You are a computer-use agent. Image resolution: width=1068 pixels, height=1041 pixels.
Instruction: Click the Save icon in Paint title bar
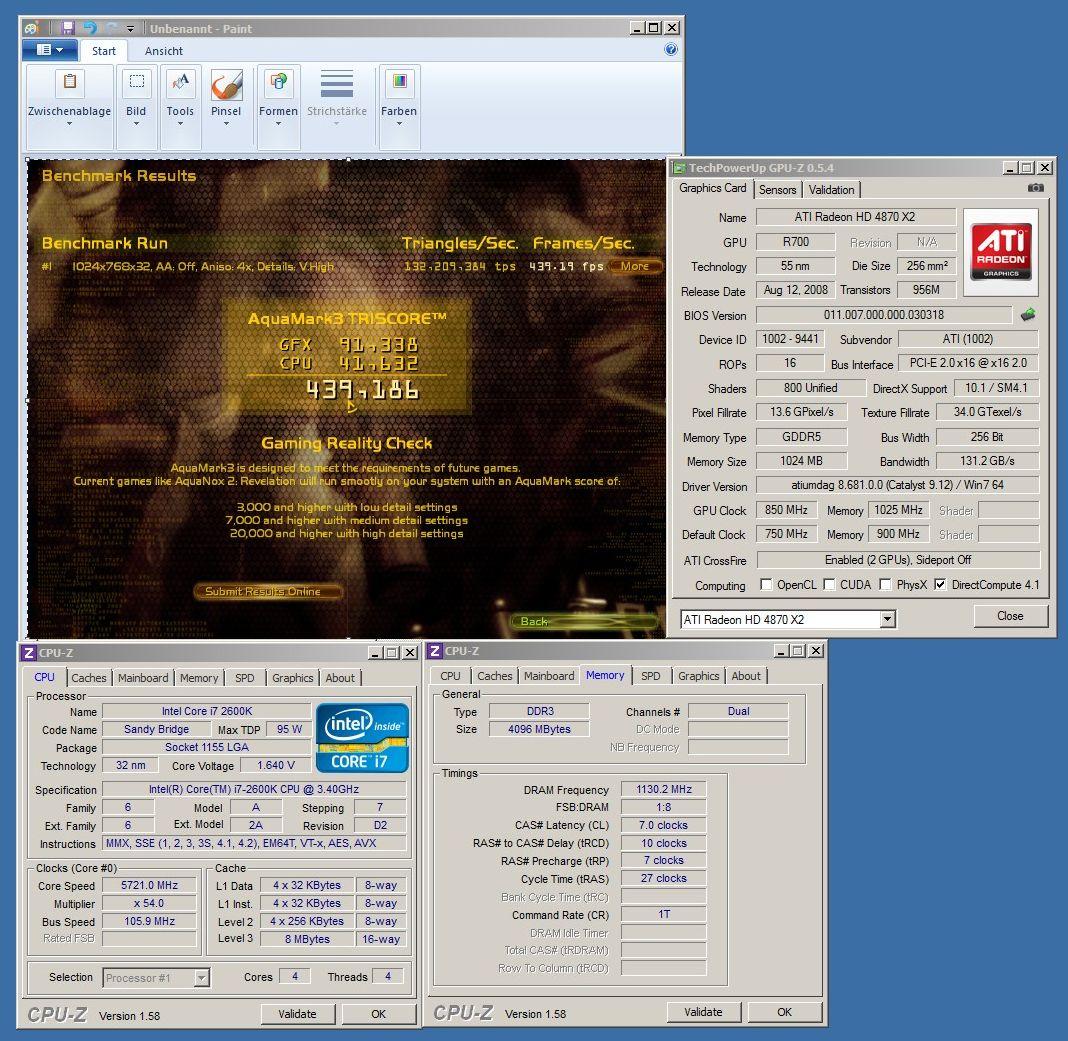pyautogui.click(x=67, y=28)
